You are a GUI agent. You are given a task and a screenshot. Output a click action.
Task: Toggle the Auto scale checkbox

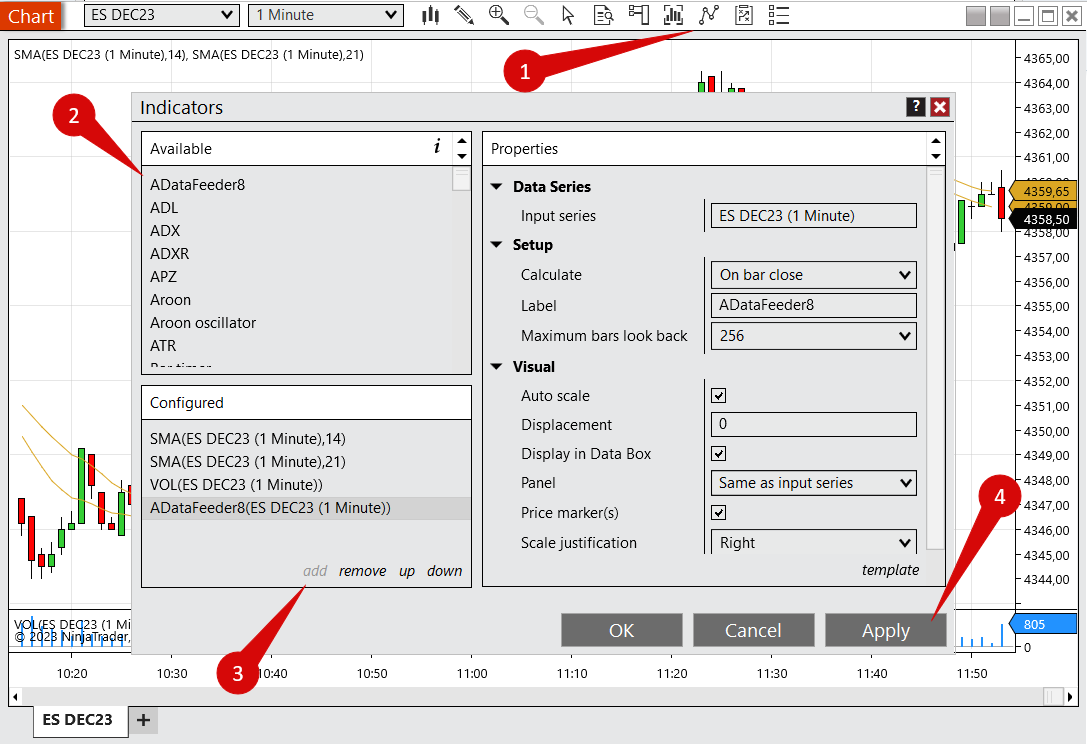718,396
